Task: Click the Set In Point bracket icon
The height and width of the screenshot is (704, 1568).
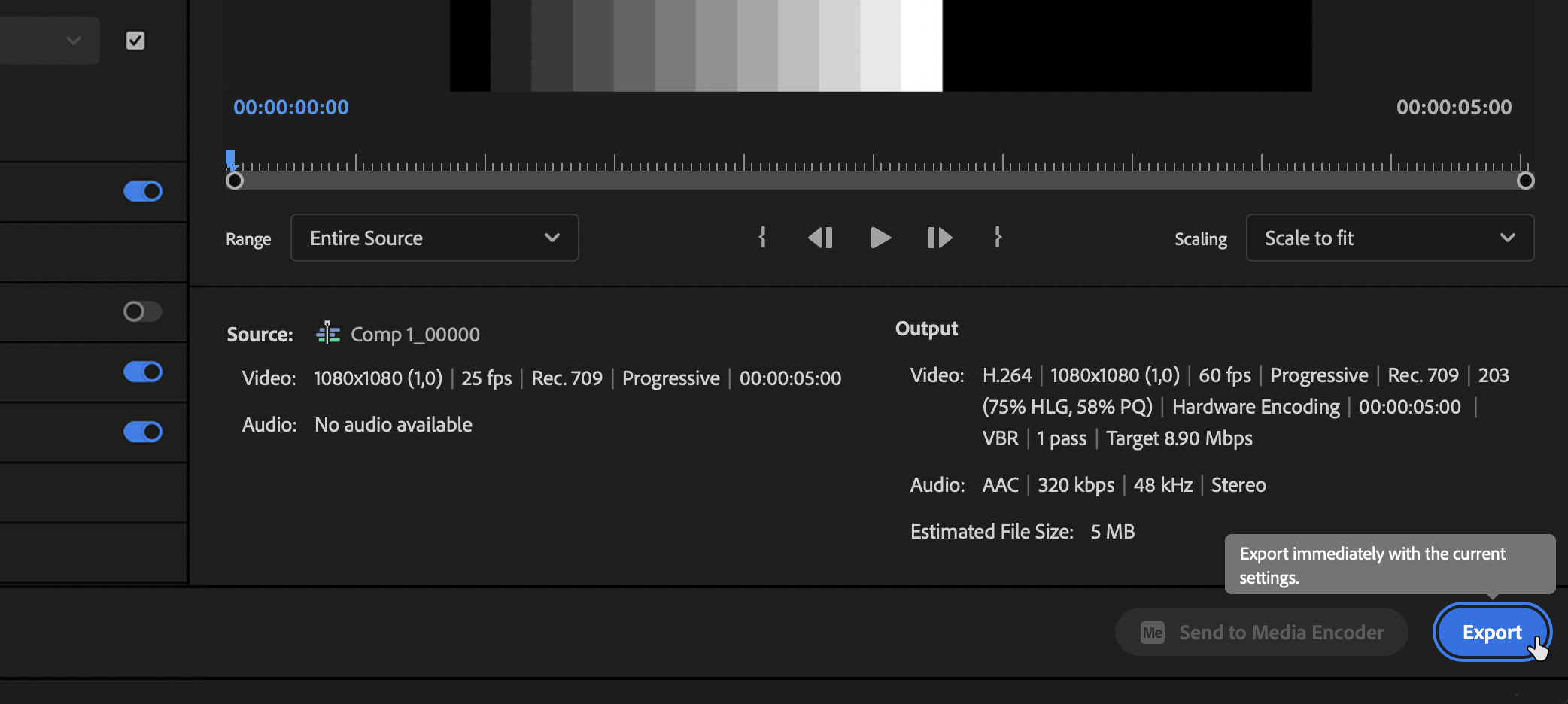Action: click(762, 238)
